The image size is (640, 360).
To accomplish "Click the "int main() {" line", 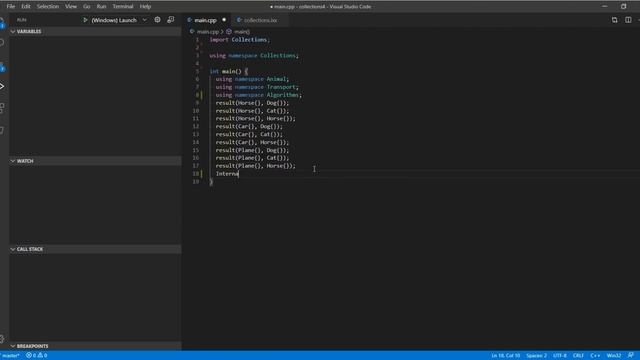I will tap(229, 71).
